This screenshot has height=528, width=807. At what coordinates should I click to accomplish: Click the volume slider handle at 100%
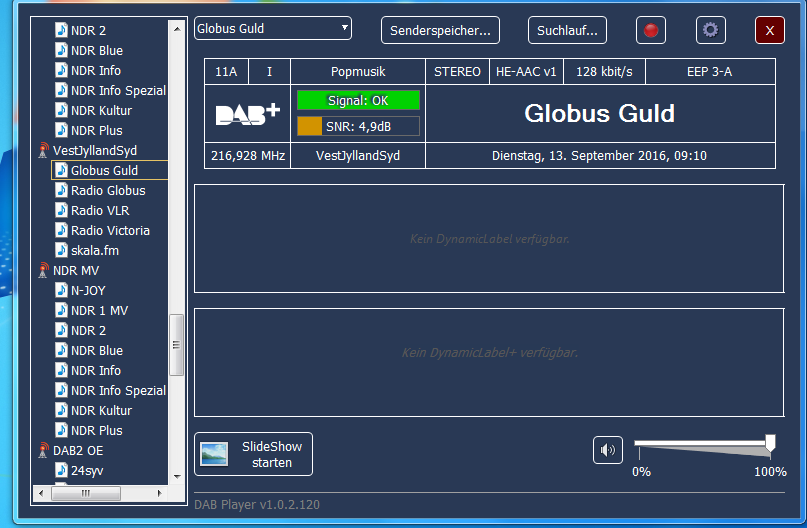click(770, 443)
